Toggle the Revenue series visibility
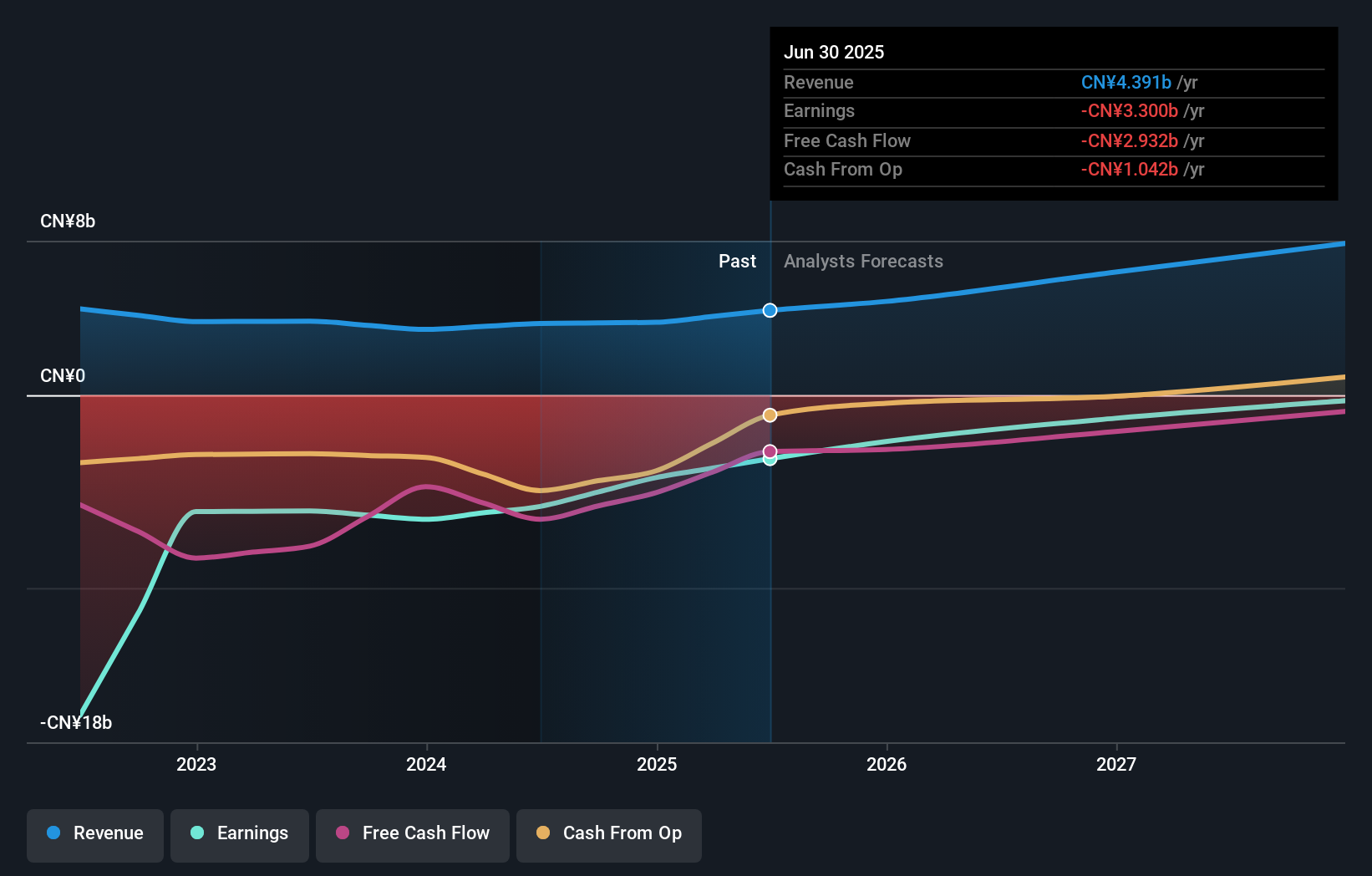The width and height of the screenshot is (1372, 876). [94, 833]
